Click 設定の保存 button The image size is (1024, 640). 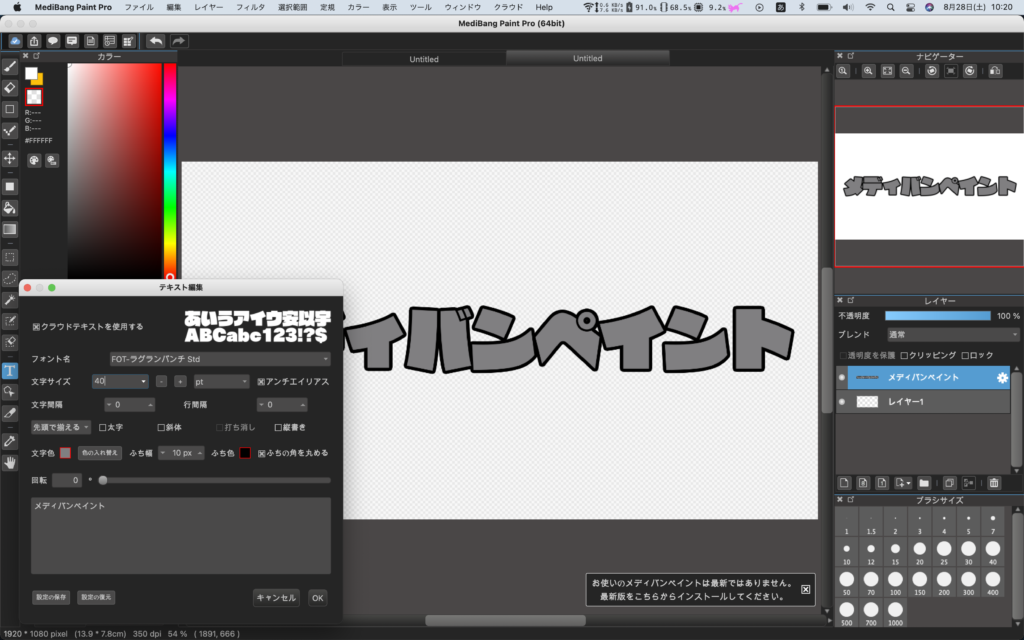point(51,598)
